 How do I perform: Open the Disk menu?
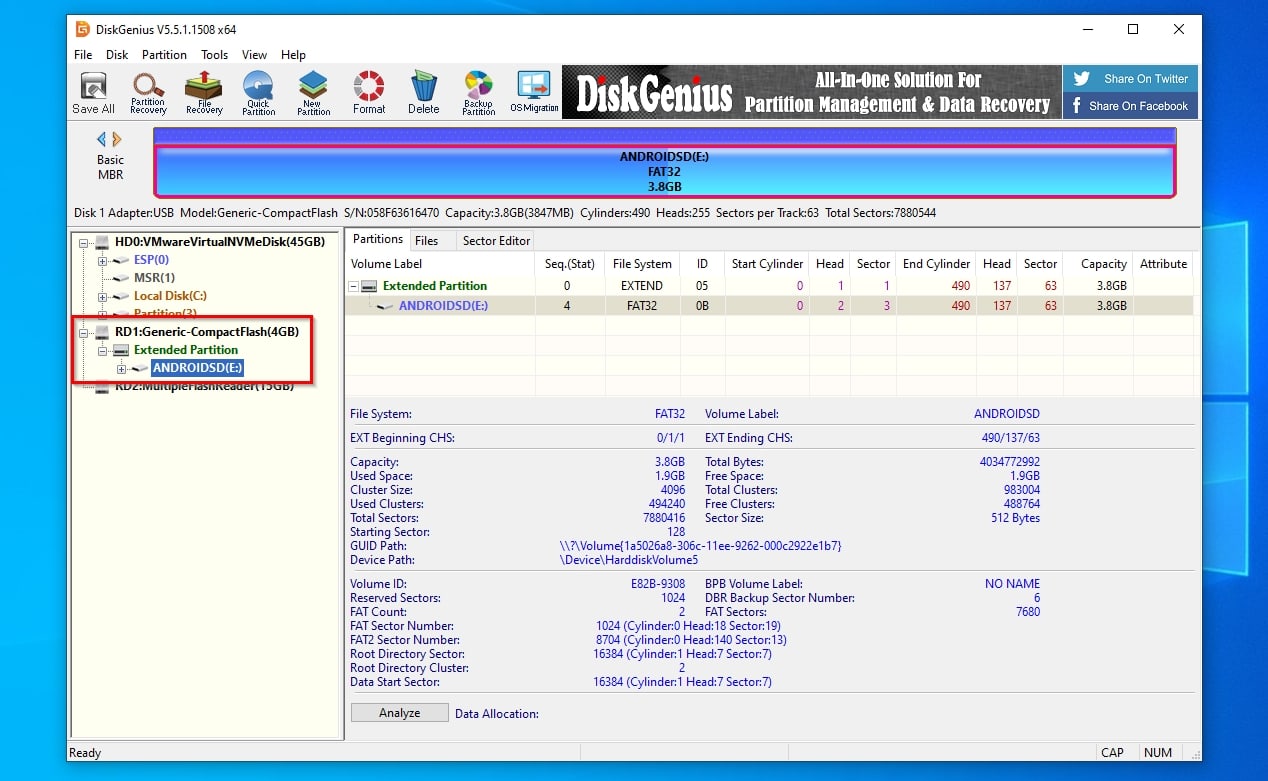coord(117,55)
